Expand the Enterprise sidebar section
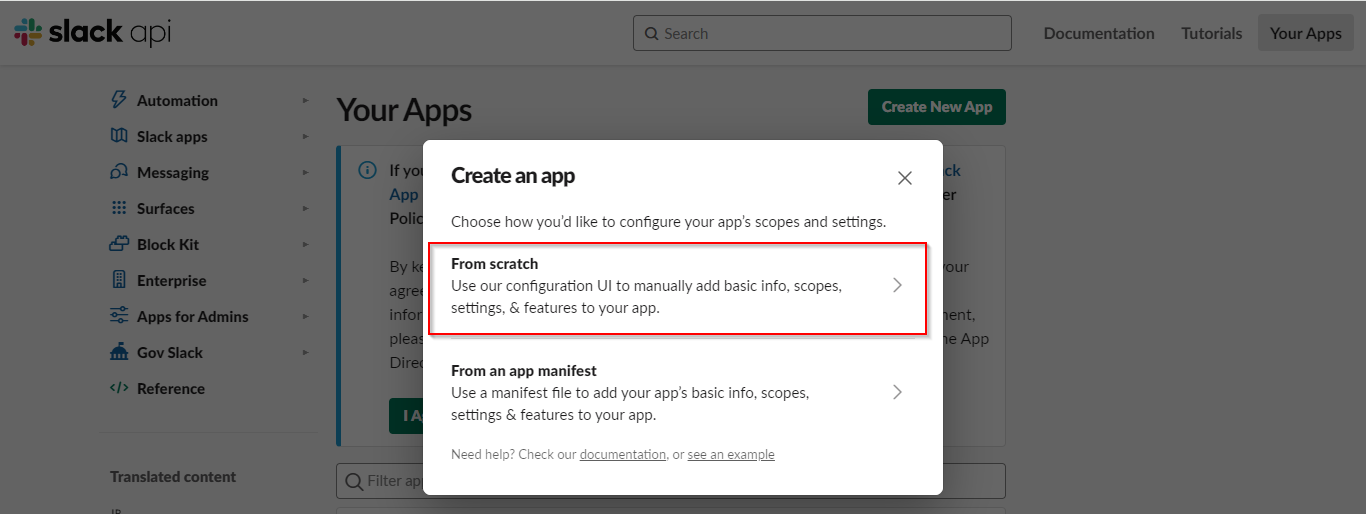 (306, 280)
